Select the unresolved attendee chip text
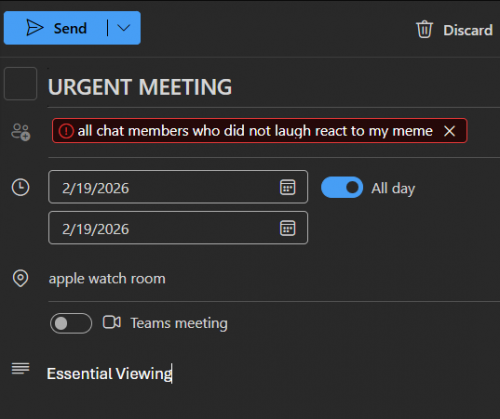The height and width of the screenshot is (419, 500). click(255, 131)
